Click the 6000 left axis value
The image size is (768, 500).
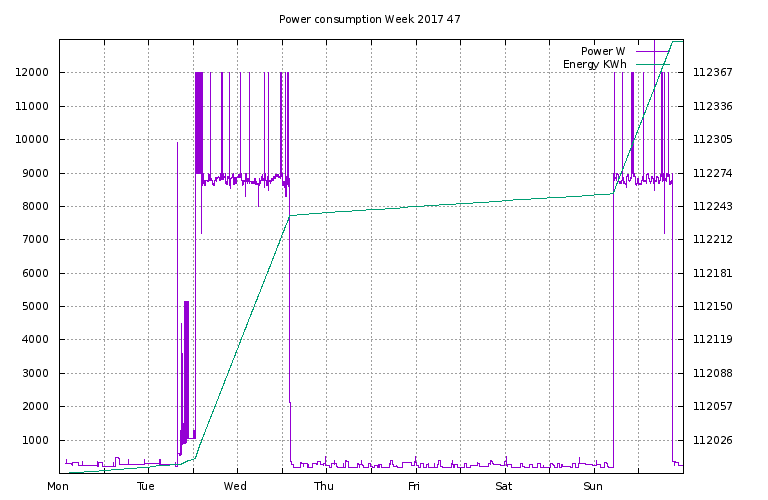[35, 273]
